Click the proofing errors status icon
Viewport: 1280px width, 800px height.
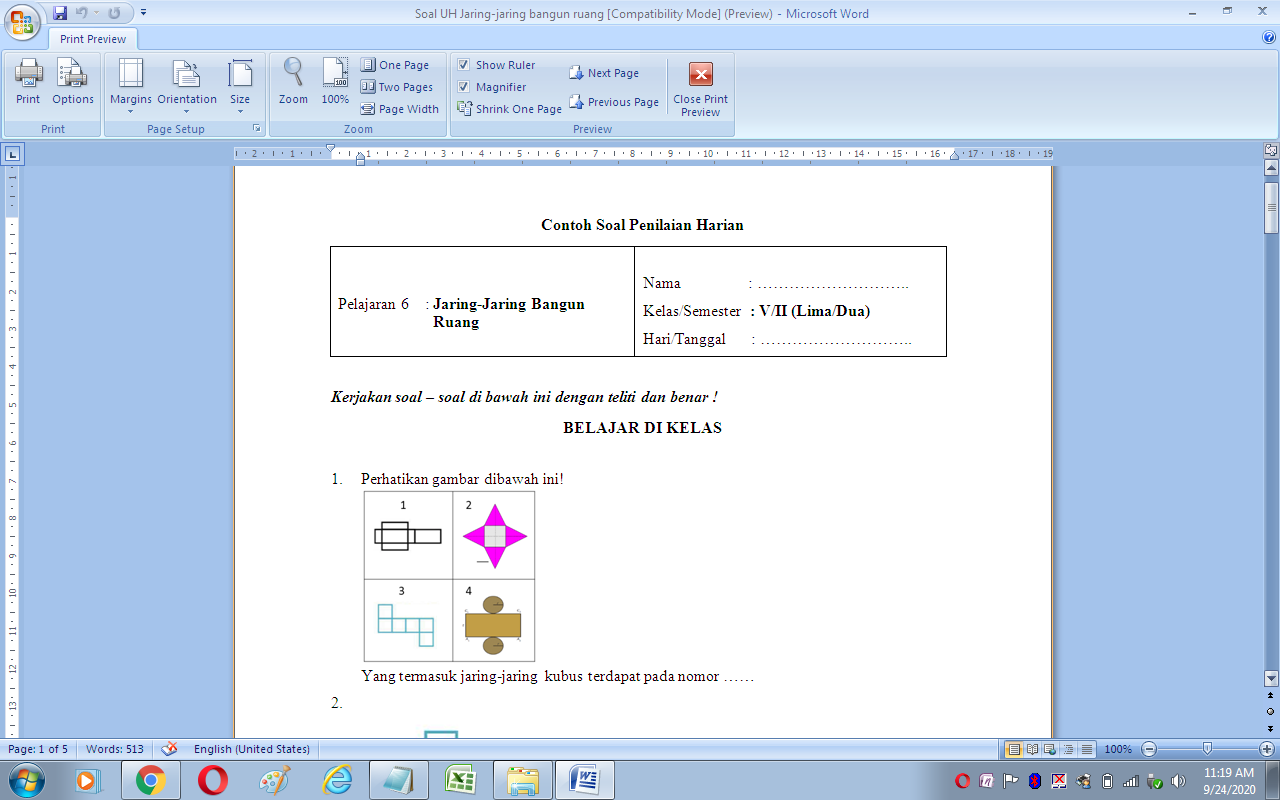(x=169, y=749)
